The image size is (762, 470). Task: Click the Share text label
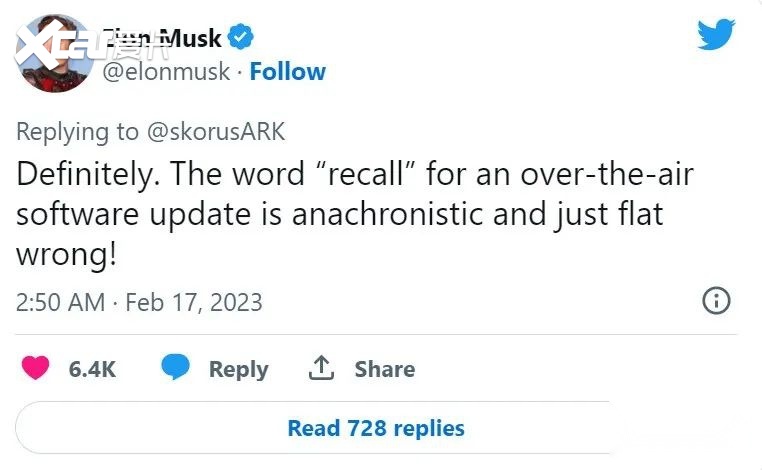click(384, 369)
